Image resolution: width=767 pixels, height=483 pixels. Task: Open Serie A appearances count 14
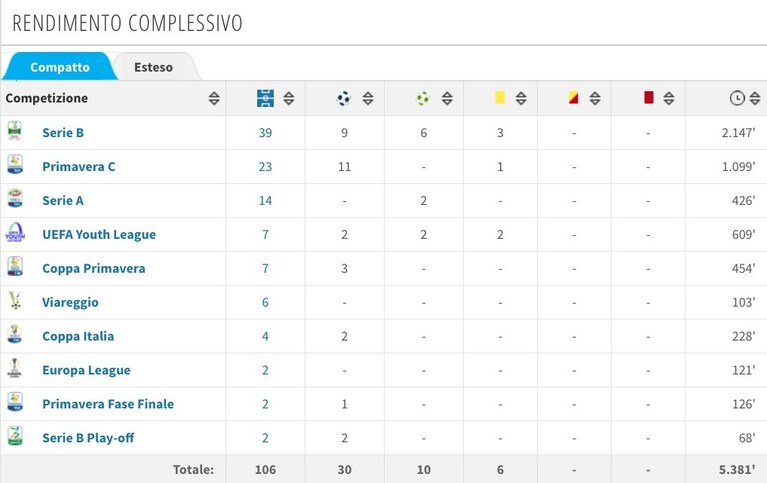pos(265,201)
